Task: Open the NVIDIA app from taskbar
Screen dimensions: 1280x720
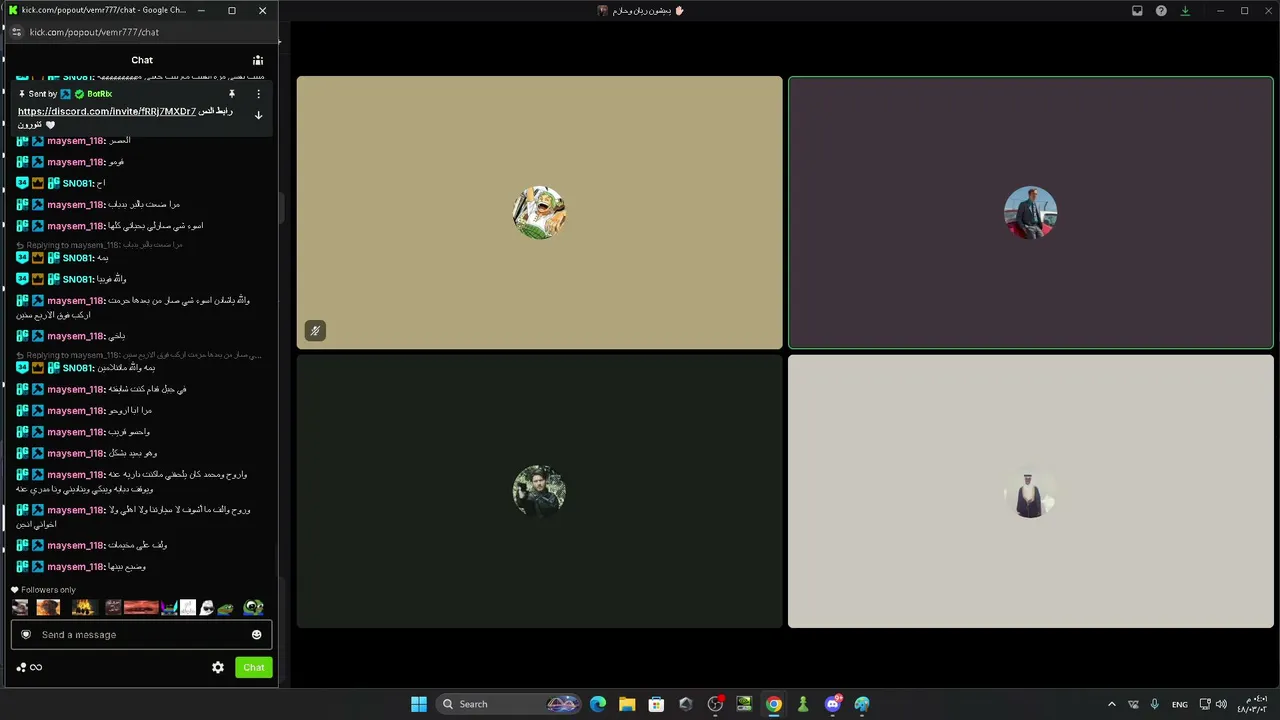Action: coord(744,704)
